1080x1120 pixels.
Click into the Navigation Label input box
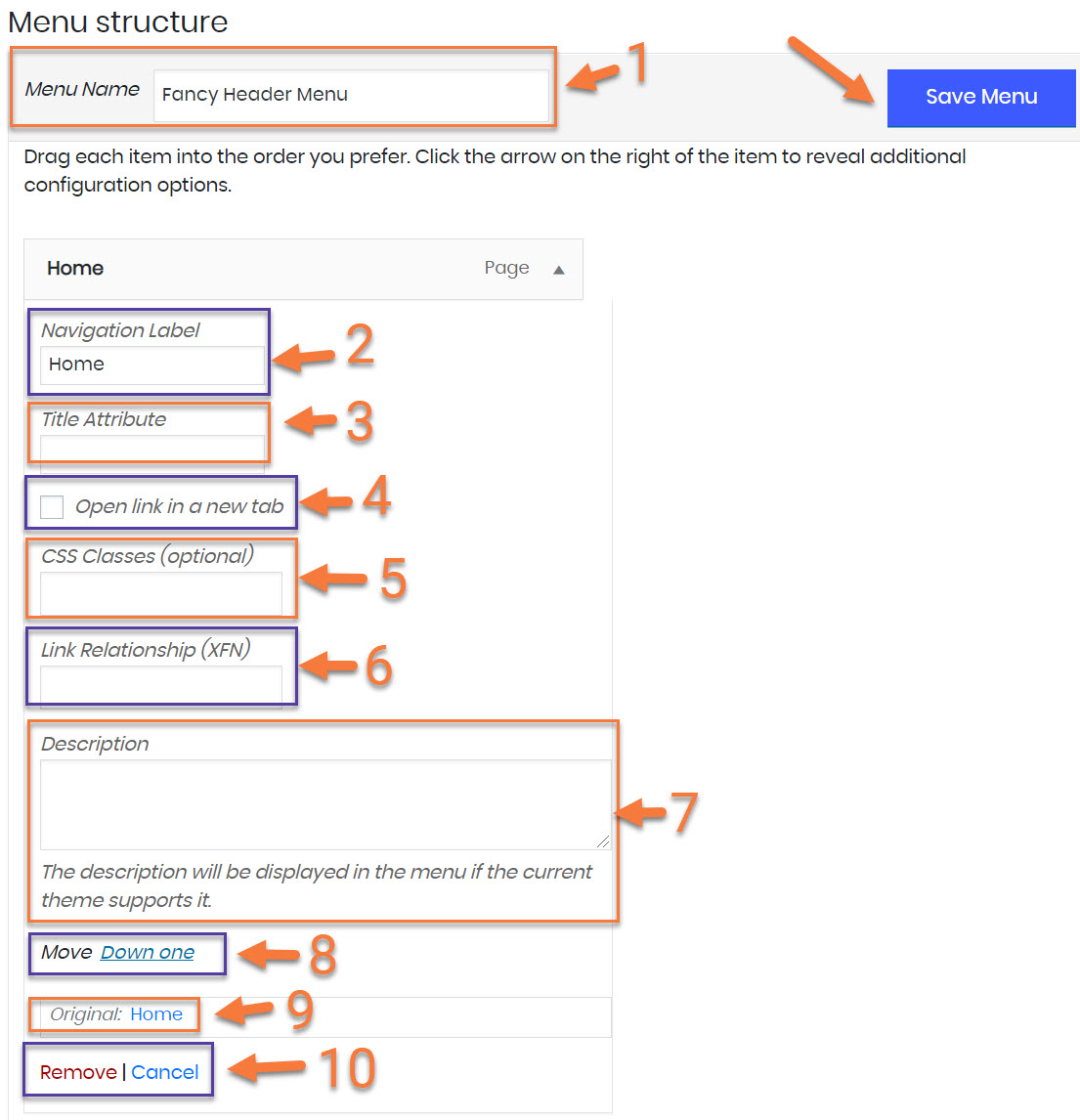tap(151, 365)
